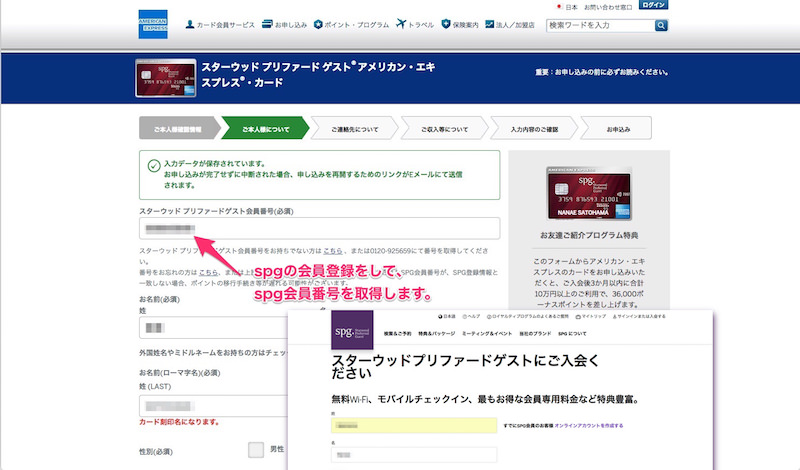Click the Japan flag 日本 selector
800x470 pixels.
pos(567,7)
